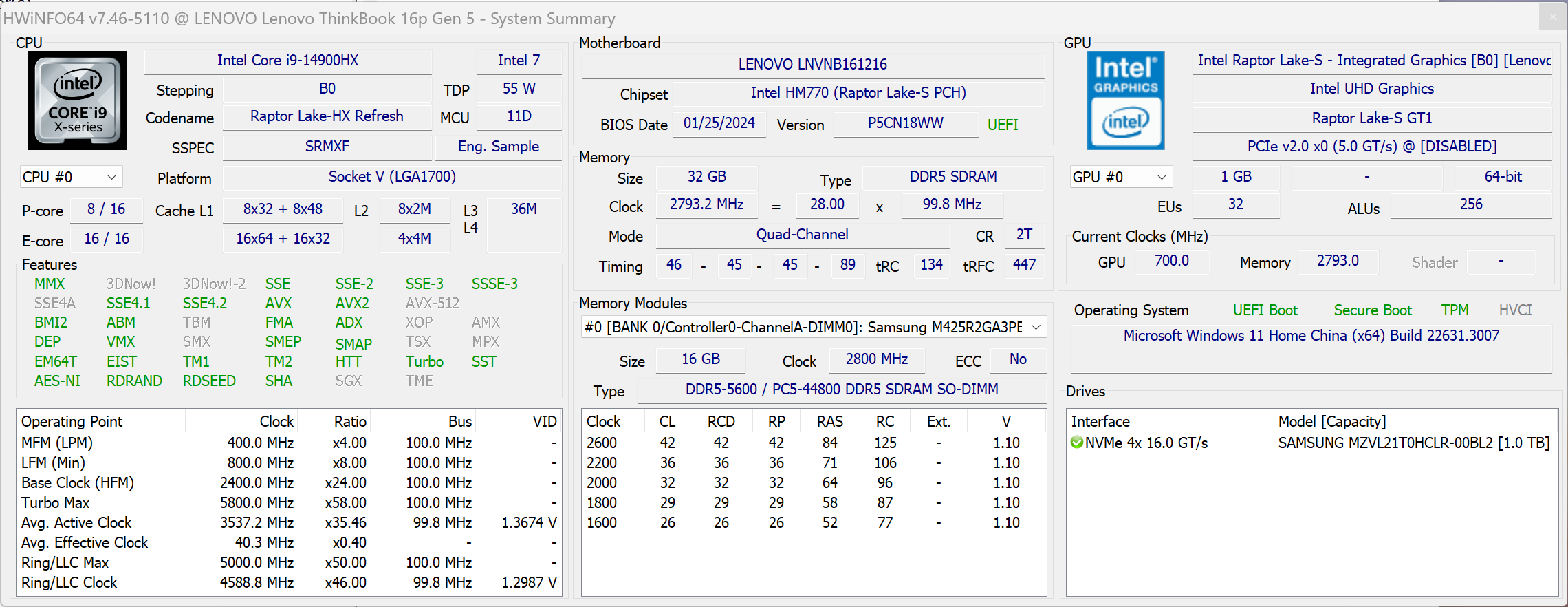Click the Intel Core i9-14900HX name field
This screenshot has width=1568, height=607.
coord(287,61)
